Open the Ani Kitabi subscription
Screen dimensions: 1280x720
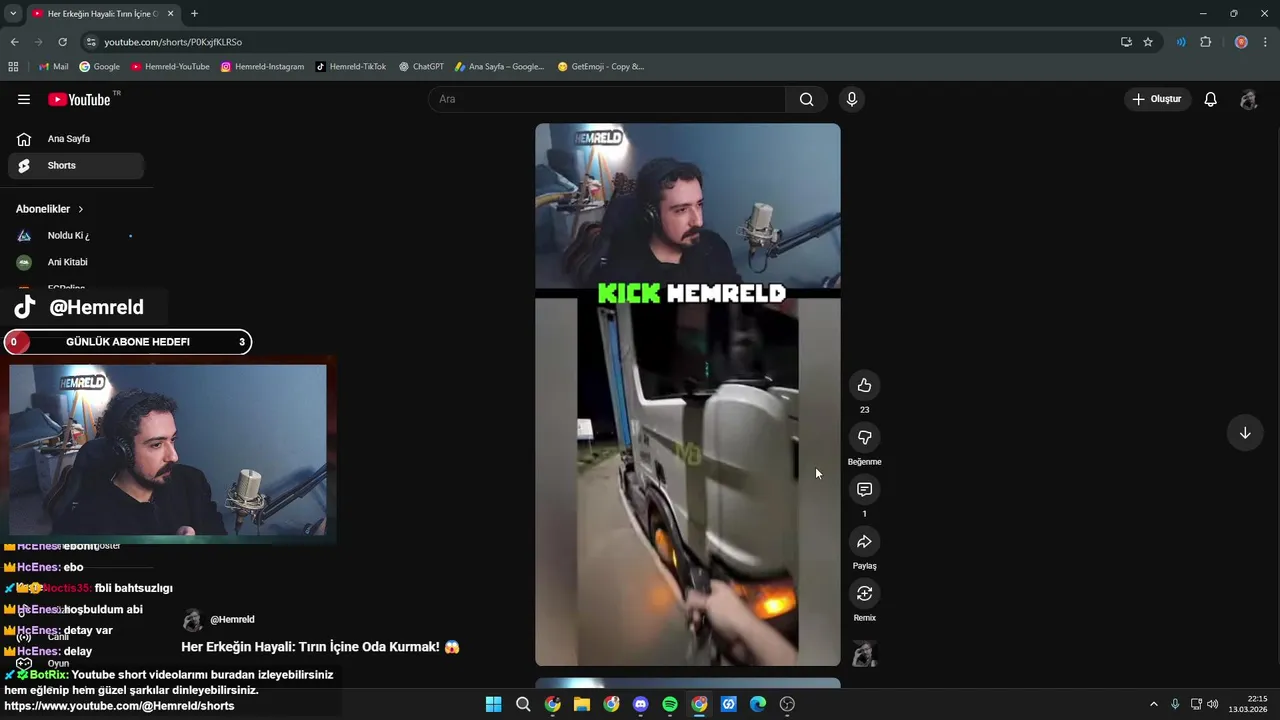point(76,262)
